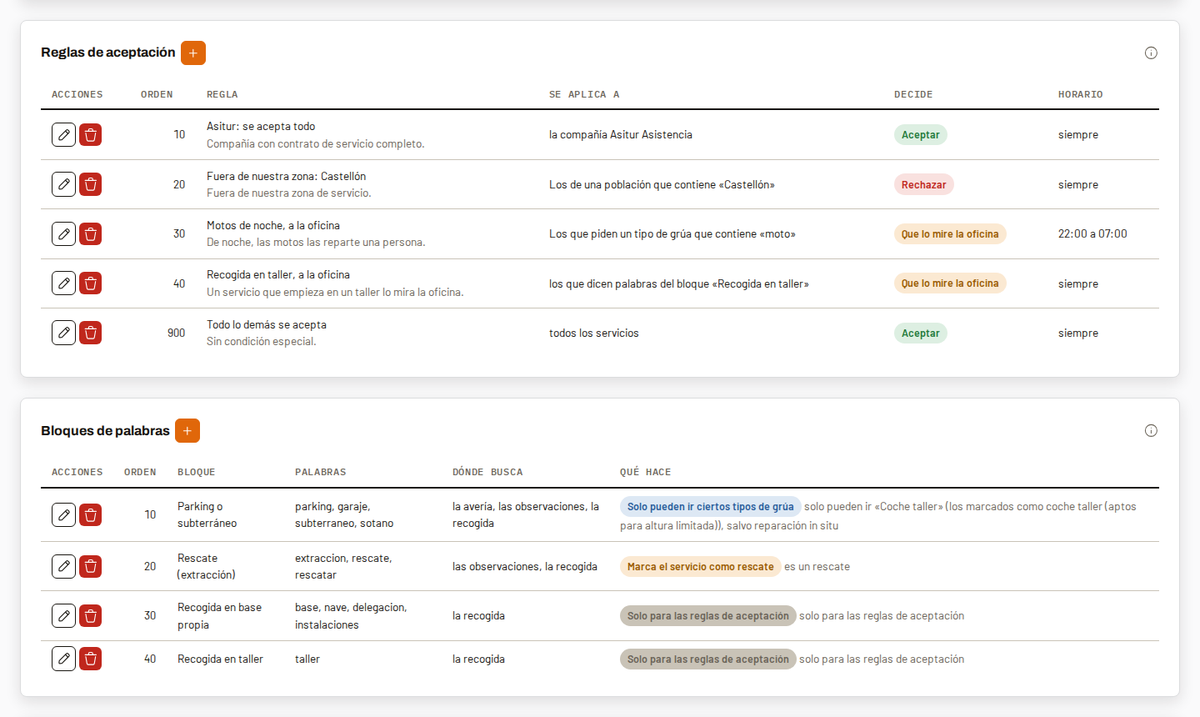
Task: Open info icon for Bloques de palabras
Action: pos(1151,431)
